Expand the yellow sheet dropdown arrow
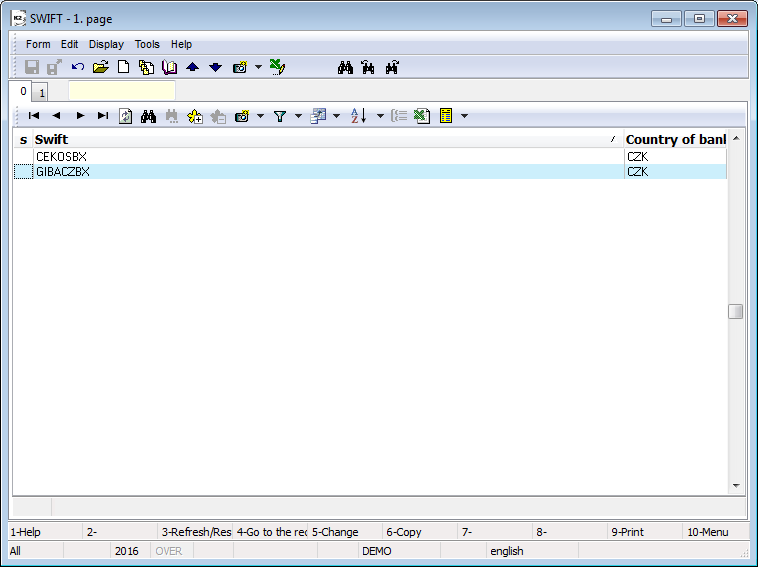 [465, 116]
